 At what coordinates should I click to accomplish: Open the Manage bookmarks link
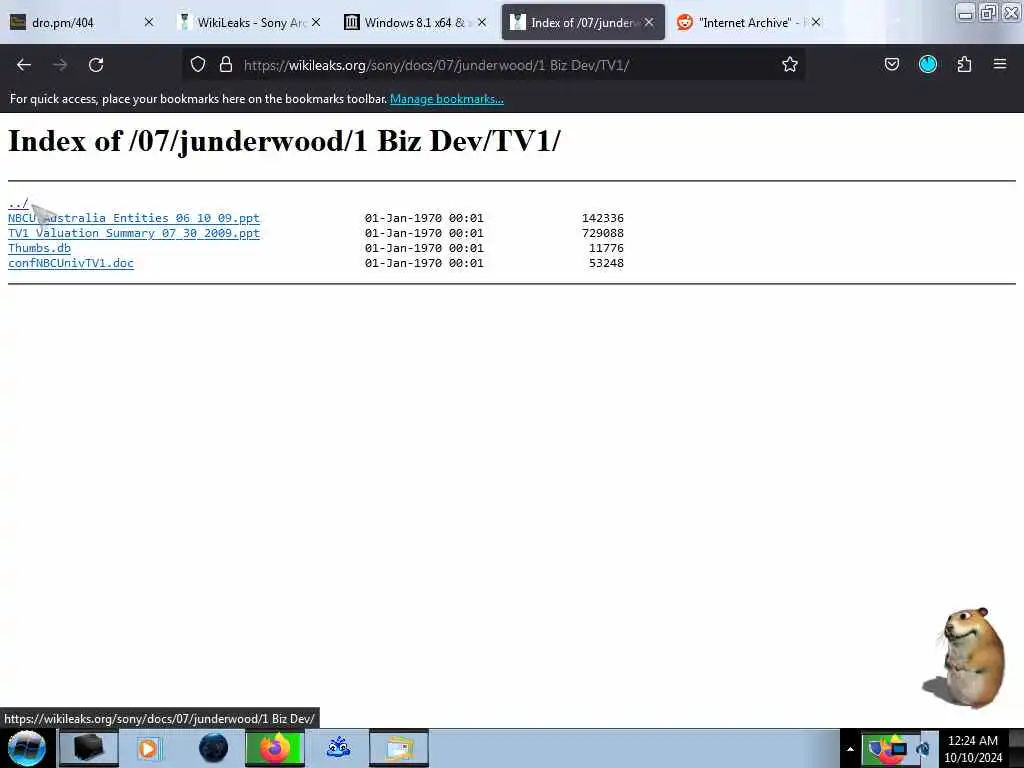click(447, 99)
